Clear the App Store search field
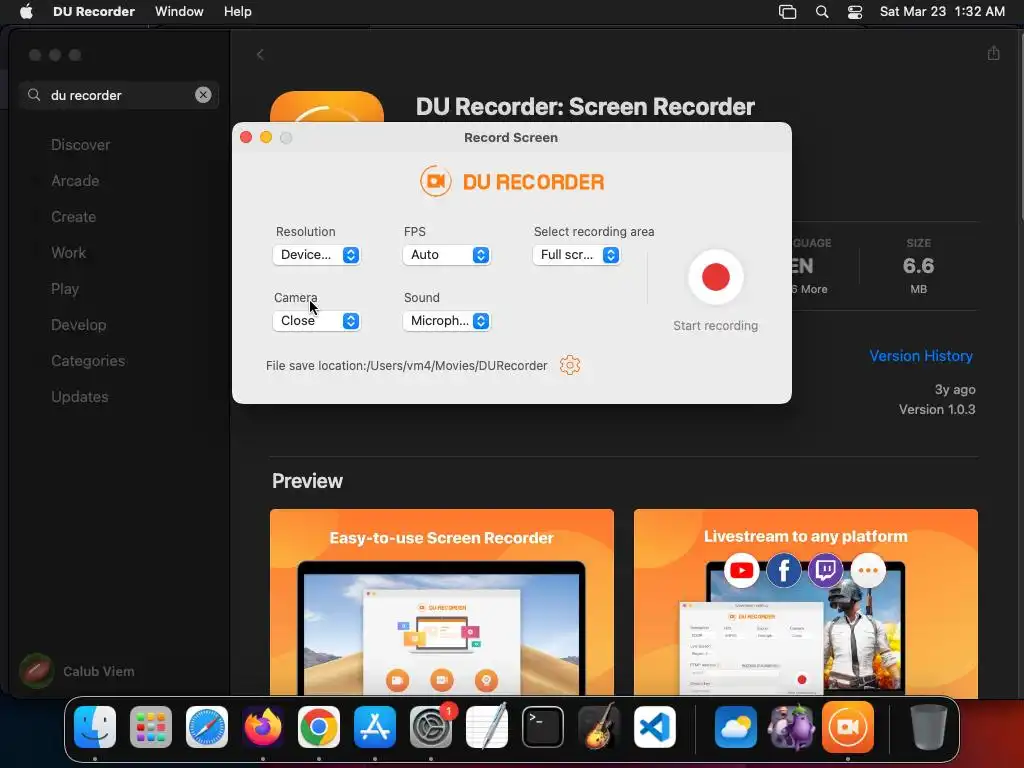Viewport: 1024px width, 768px height. point(203,95)
